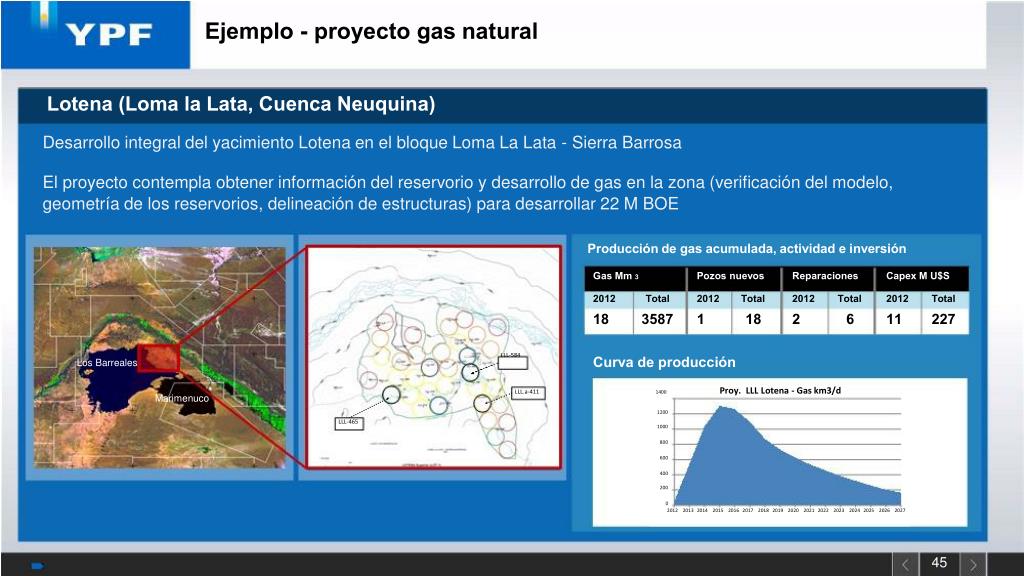Click the 'LLL-465' well label
1024x576 pixels.
pos(349,423)
